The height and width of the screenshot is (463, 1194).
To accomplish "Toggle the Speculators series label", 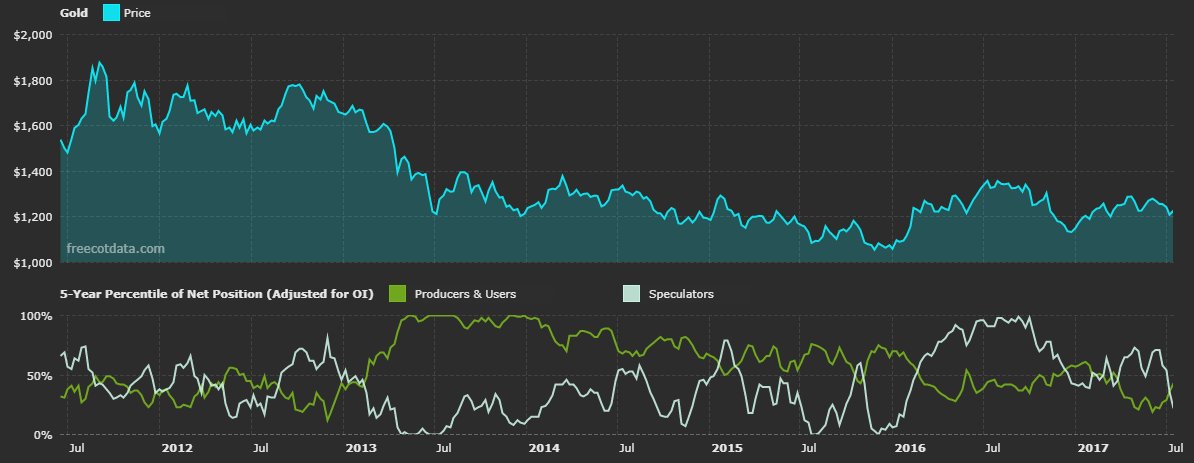I will tap(681, 294).
